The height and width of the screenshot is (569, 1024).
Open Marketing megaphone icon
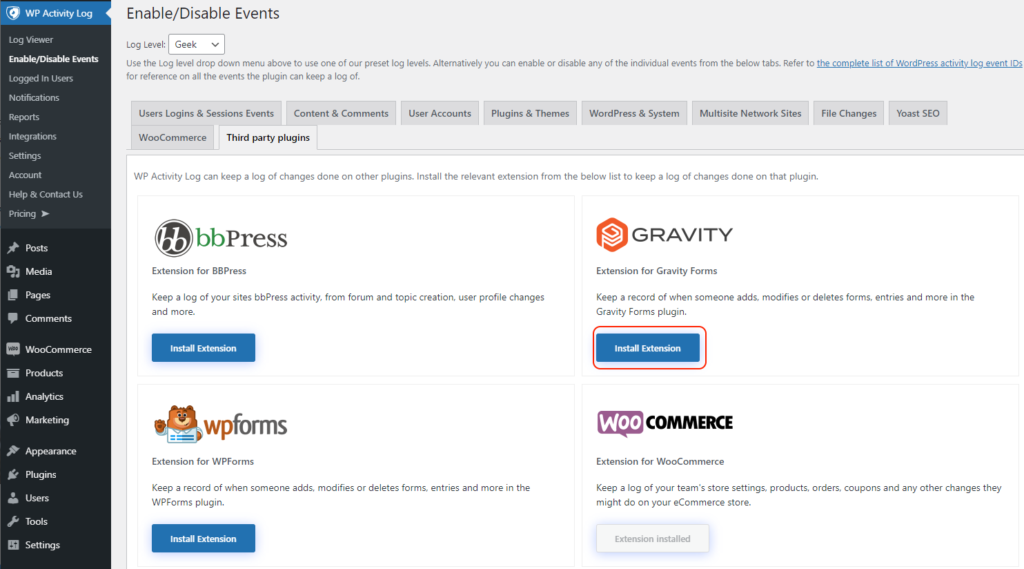click(13, 420)
